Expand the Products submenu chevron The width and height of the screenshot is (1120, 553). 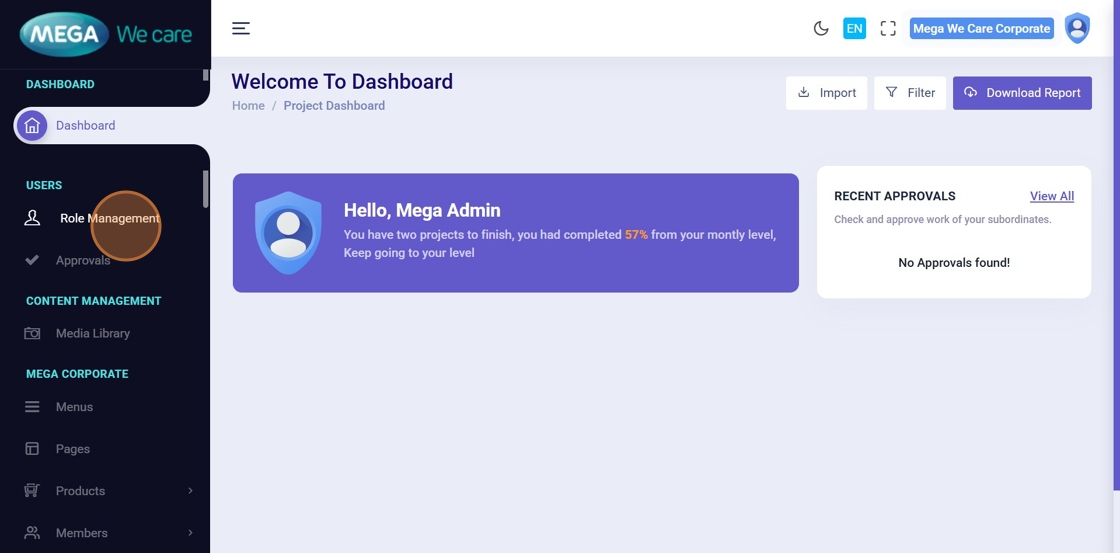[x=190, y=491]
